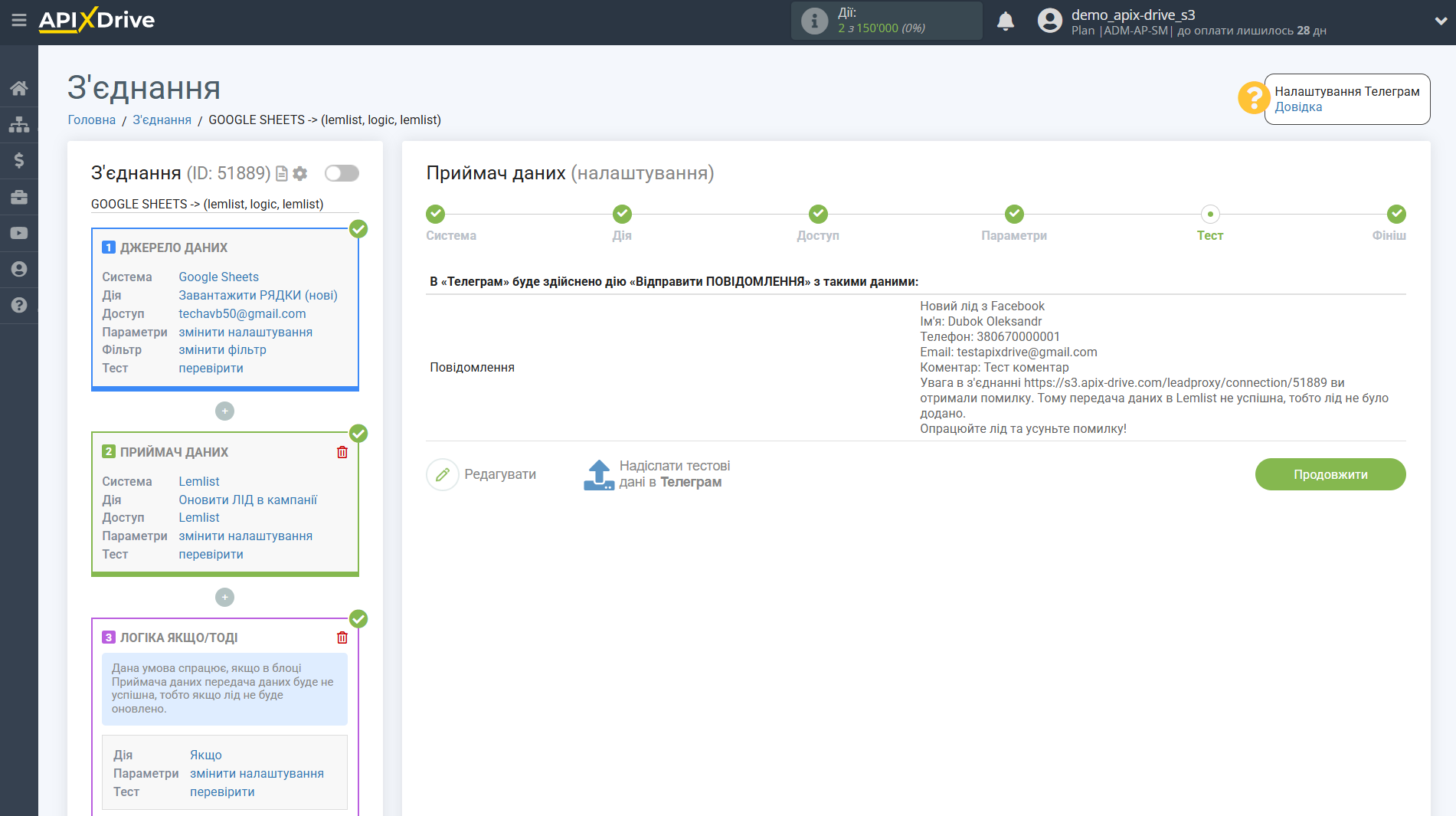
Task: Click the ПРИЙМАЧ ДАНИХ block header
Action: click(x=174, y=452)
